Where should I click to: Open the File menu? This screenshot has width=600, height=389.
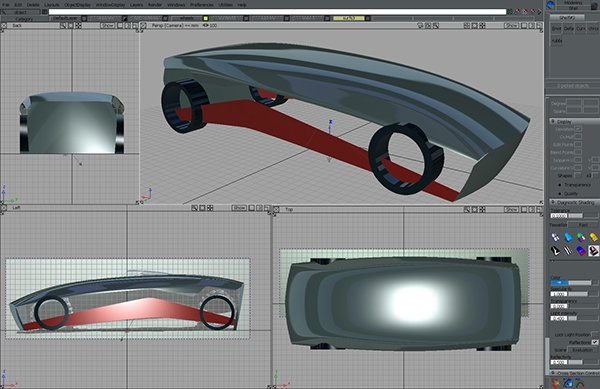[x=5, y=5]
